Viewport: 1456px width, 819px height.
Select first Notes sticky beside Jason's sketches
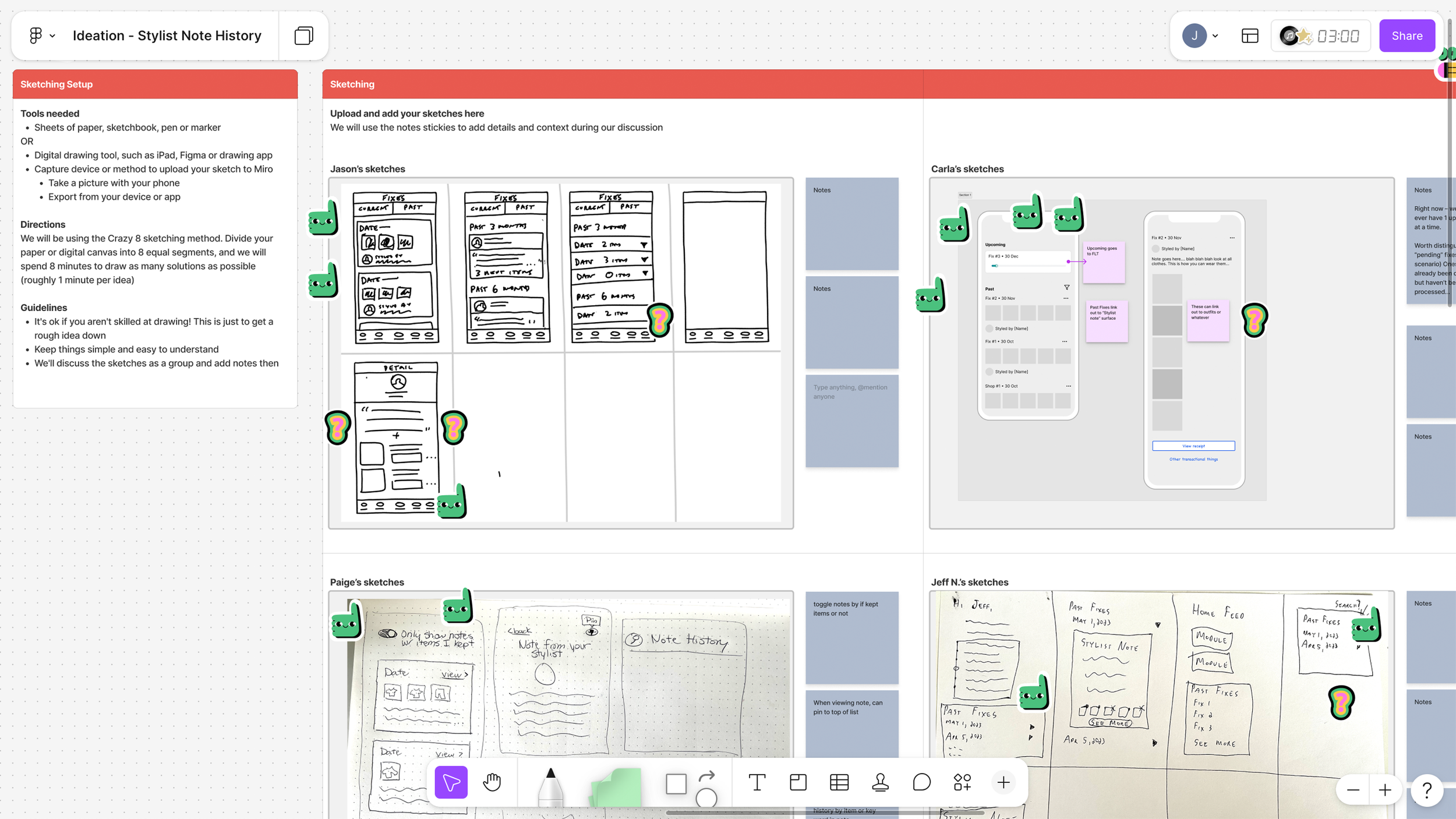click(x=851, y=224)
